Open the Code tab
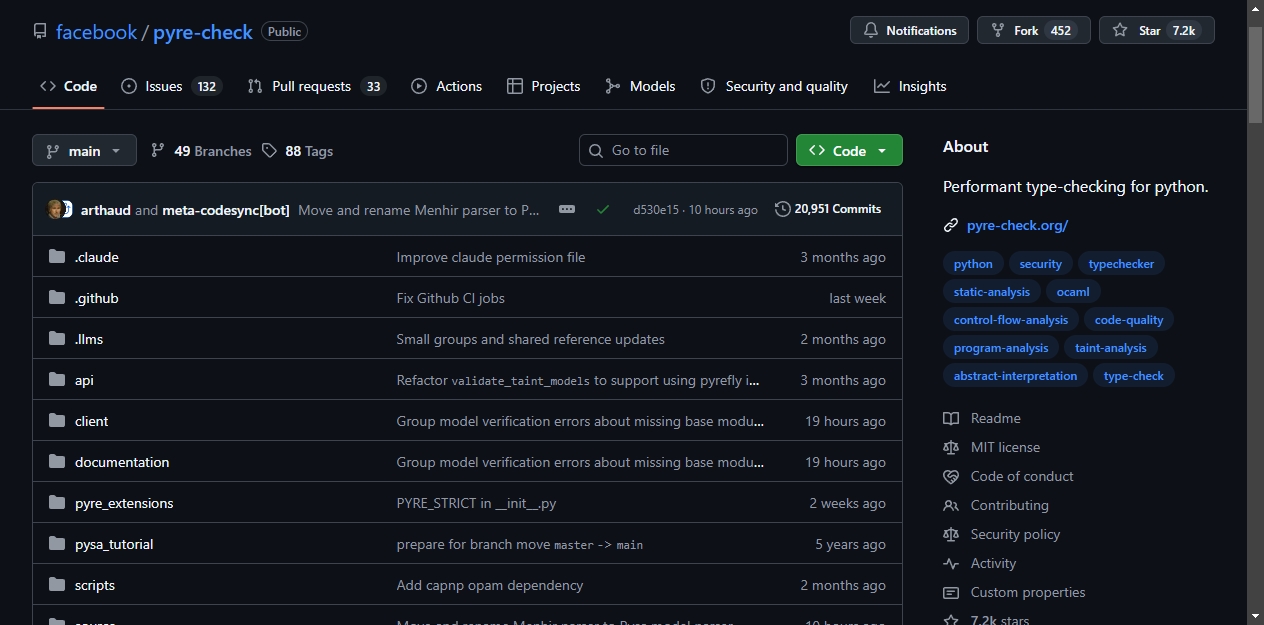The width and height of the screenshot is (1264, 625). click(68, 86)
